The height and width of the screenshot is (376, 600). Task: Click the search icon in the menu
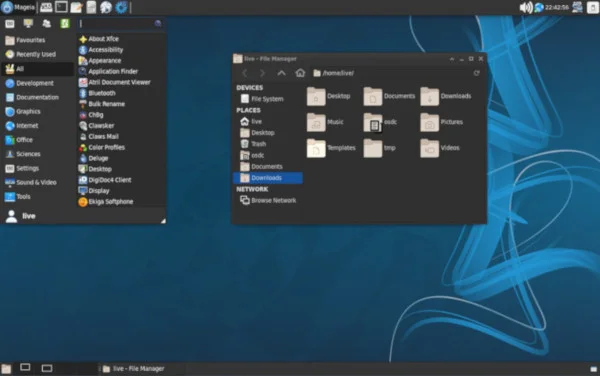point(158,24)
